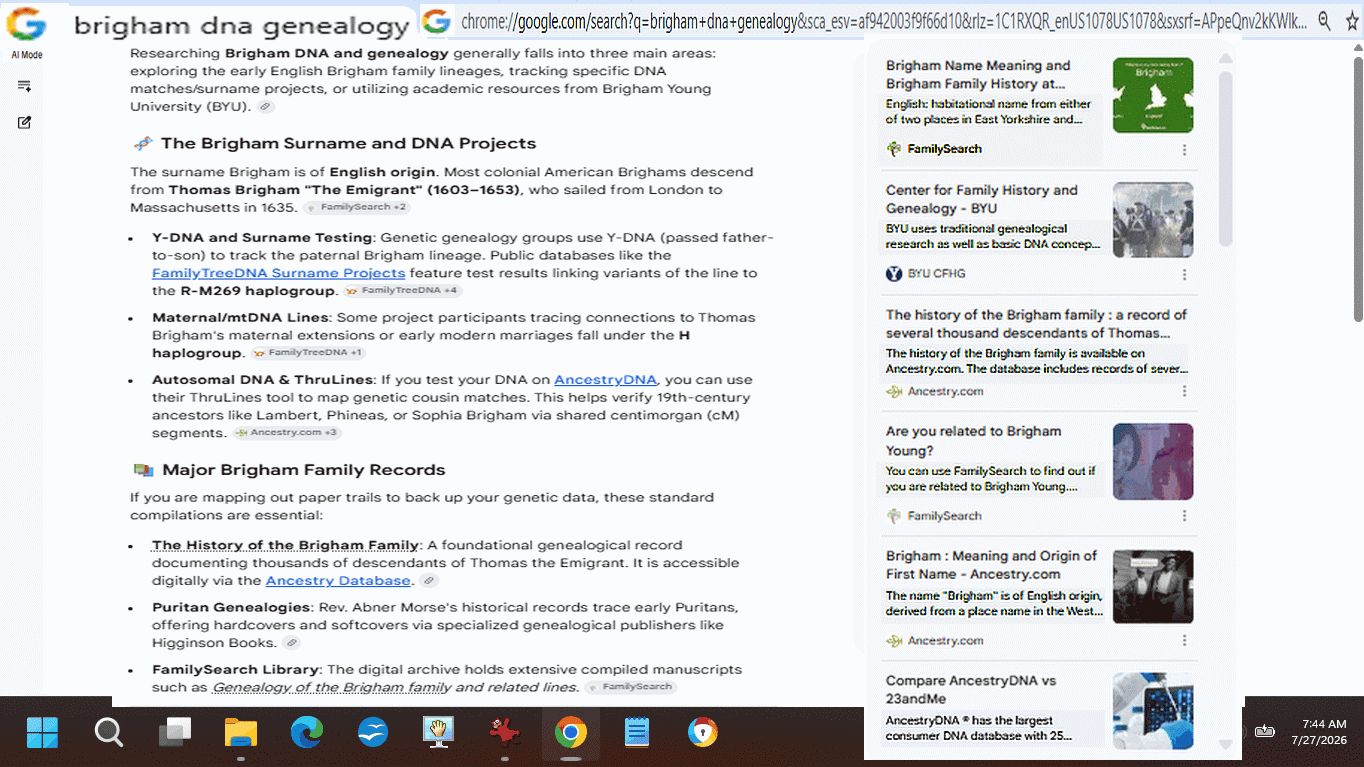
Task: Follow the AncestryDNA link
Action: pos(605,380)
